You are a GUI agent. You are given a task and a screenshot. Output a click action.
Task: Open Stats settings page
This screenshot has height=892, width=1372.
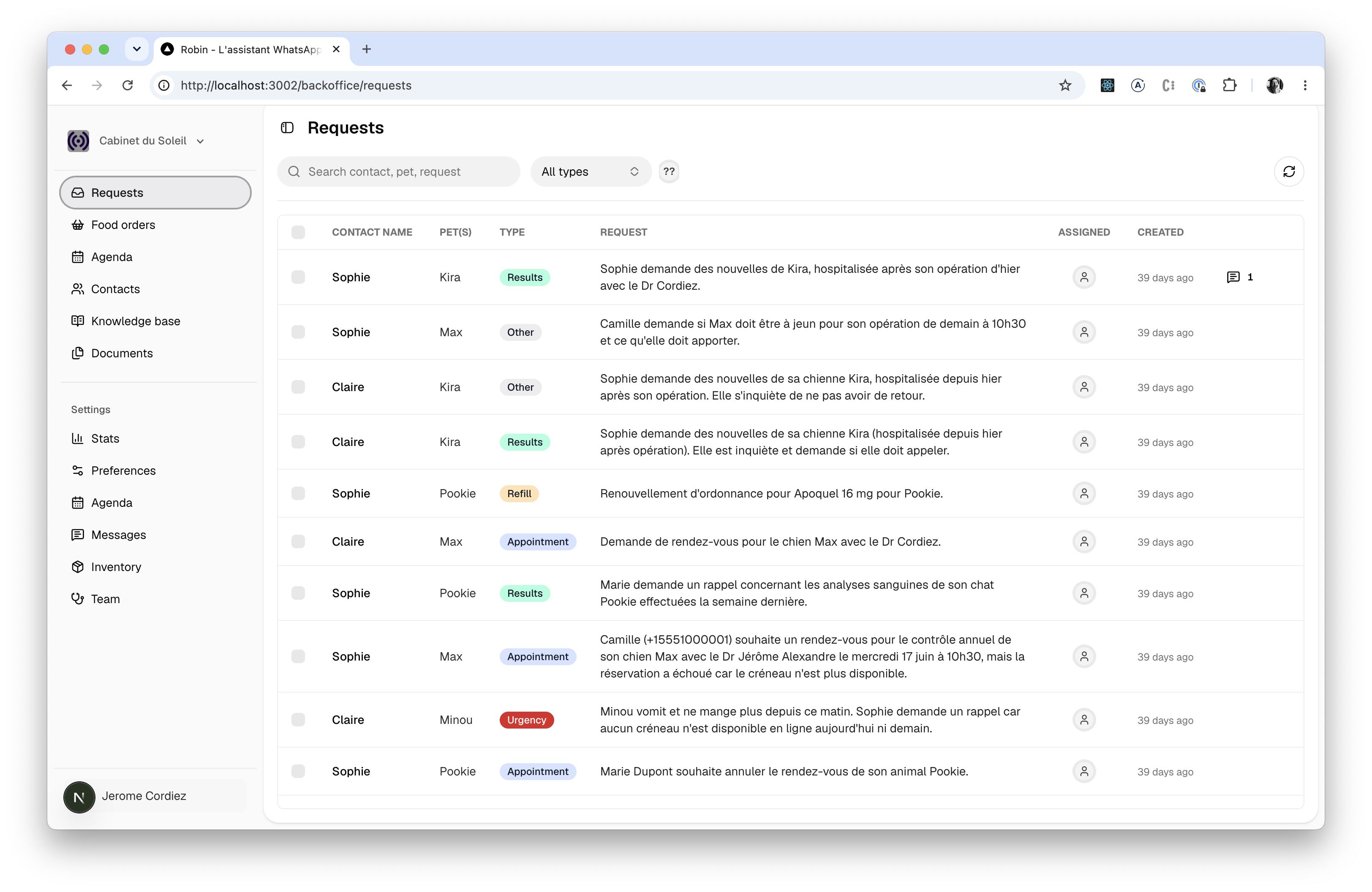[x=155, y=438]
